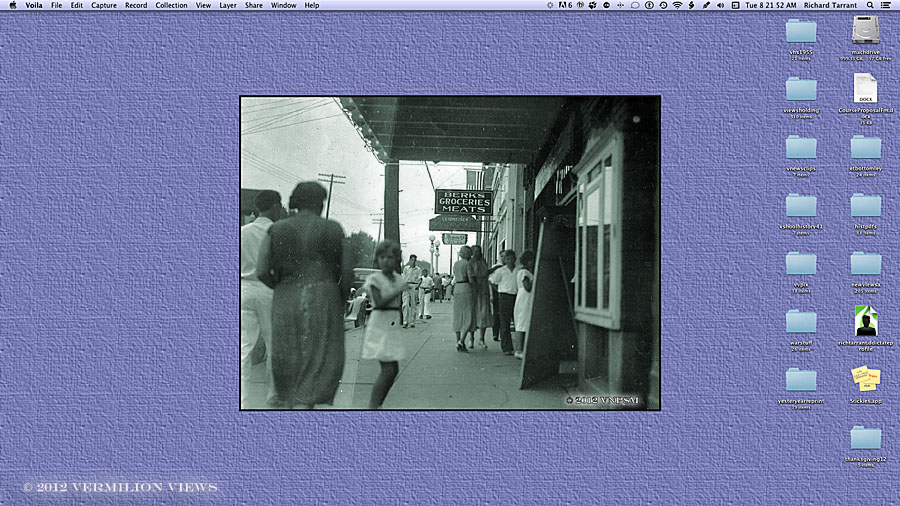This screenshot has height=506, width=900.
Task: Click the vintage street photo image
Action: [450, 253]
